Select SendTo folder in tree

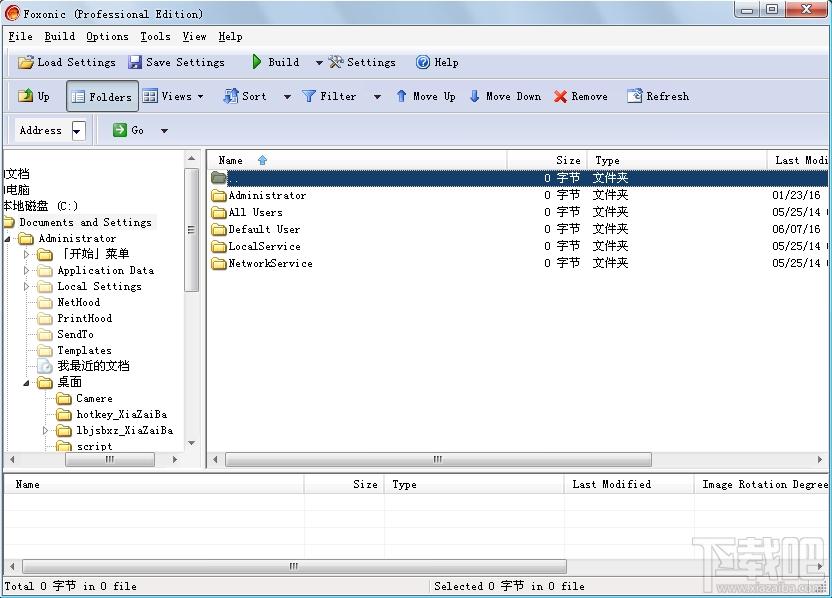click(75, 334)
